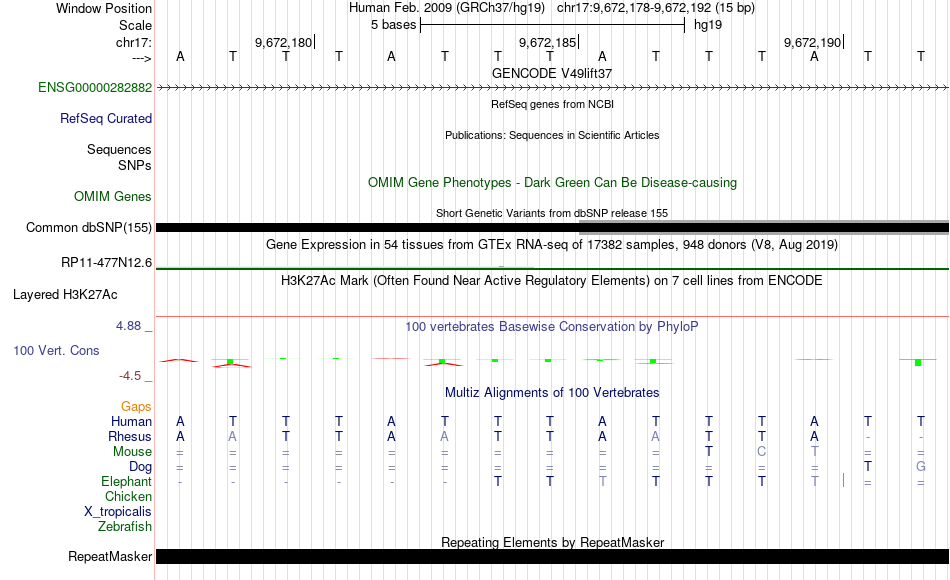The height and width of the screenshot is (580, 950).
Task: Open the GTEx Gene Expression track title
Action: (x=552, y=245)
